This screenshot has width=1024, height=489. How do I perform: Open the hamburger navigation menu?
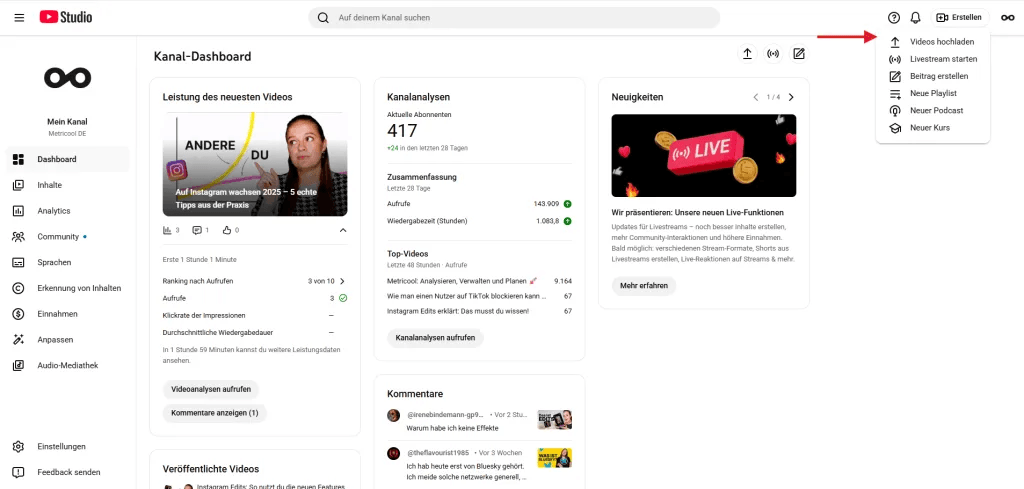(19, 18)
